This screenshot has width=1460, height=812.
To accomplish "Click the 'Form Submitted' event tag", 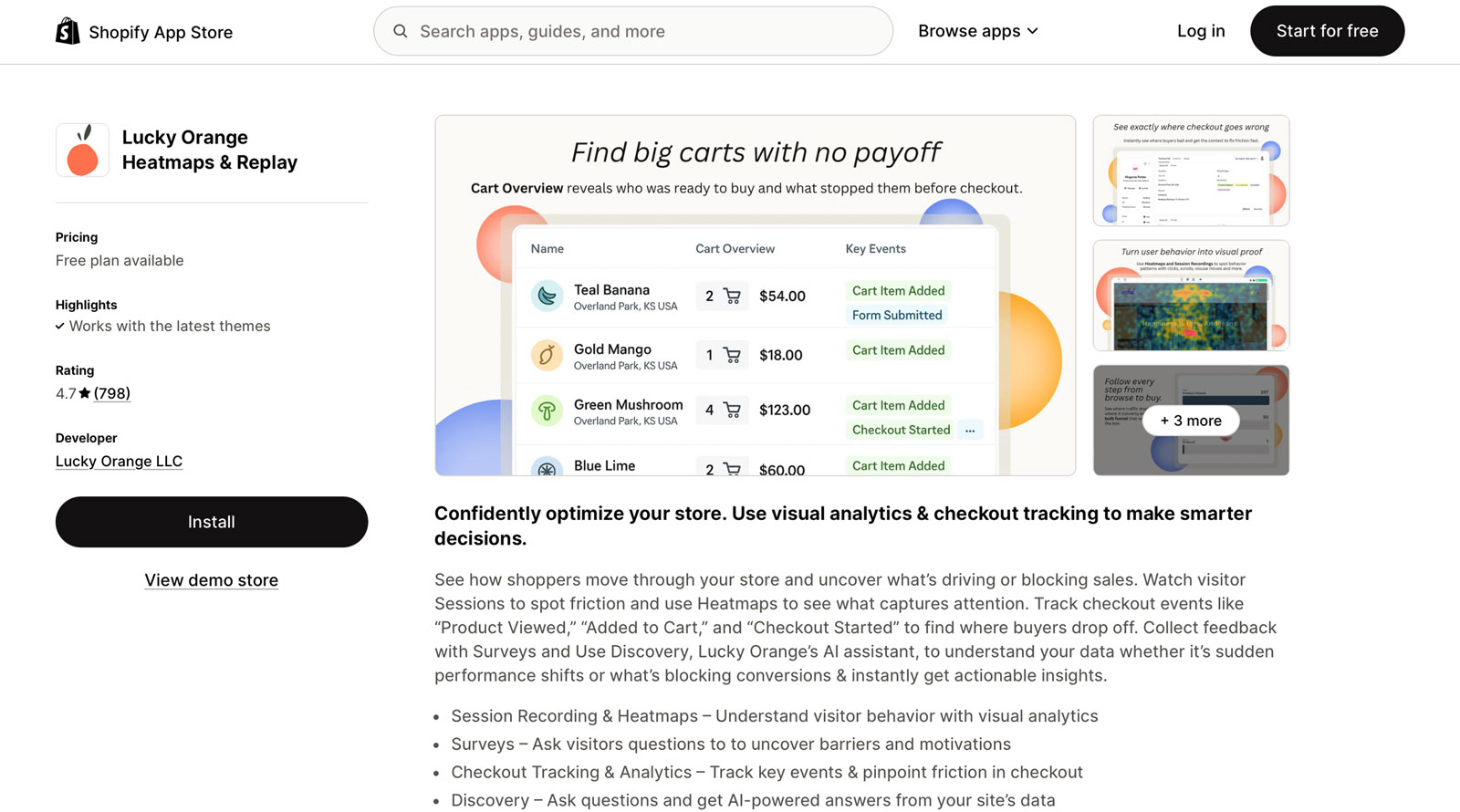I will click(x=896, y=315).
